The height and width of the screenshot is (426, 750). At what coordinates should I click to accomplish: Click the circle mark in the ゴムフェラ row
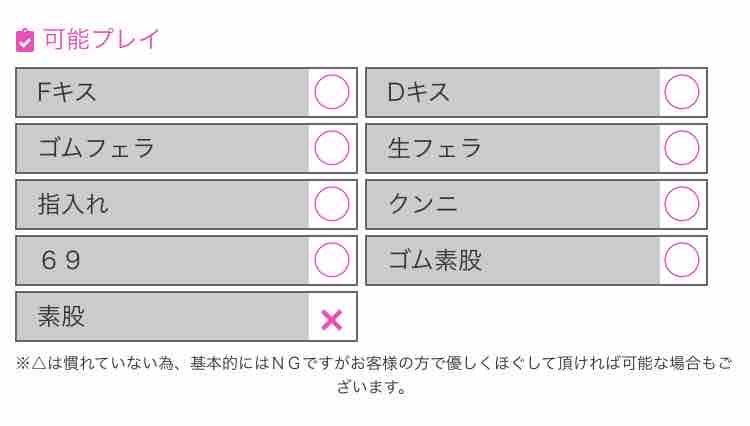332,148
